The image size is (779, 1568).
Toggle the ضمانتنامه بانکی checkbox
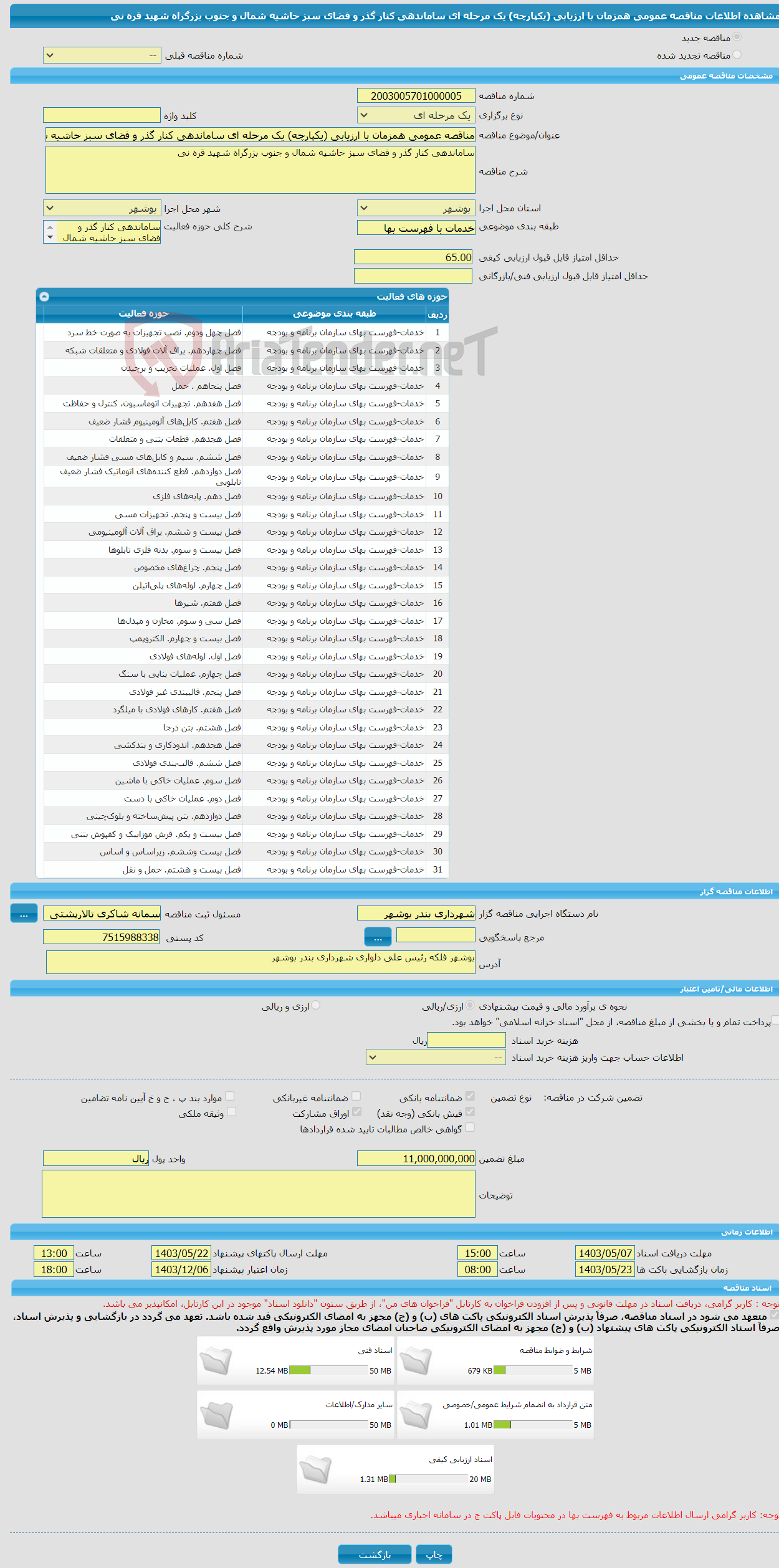tap(470, 1096)
